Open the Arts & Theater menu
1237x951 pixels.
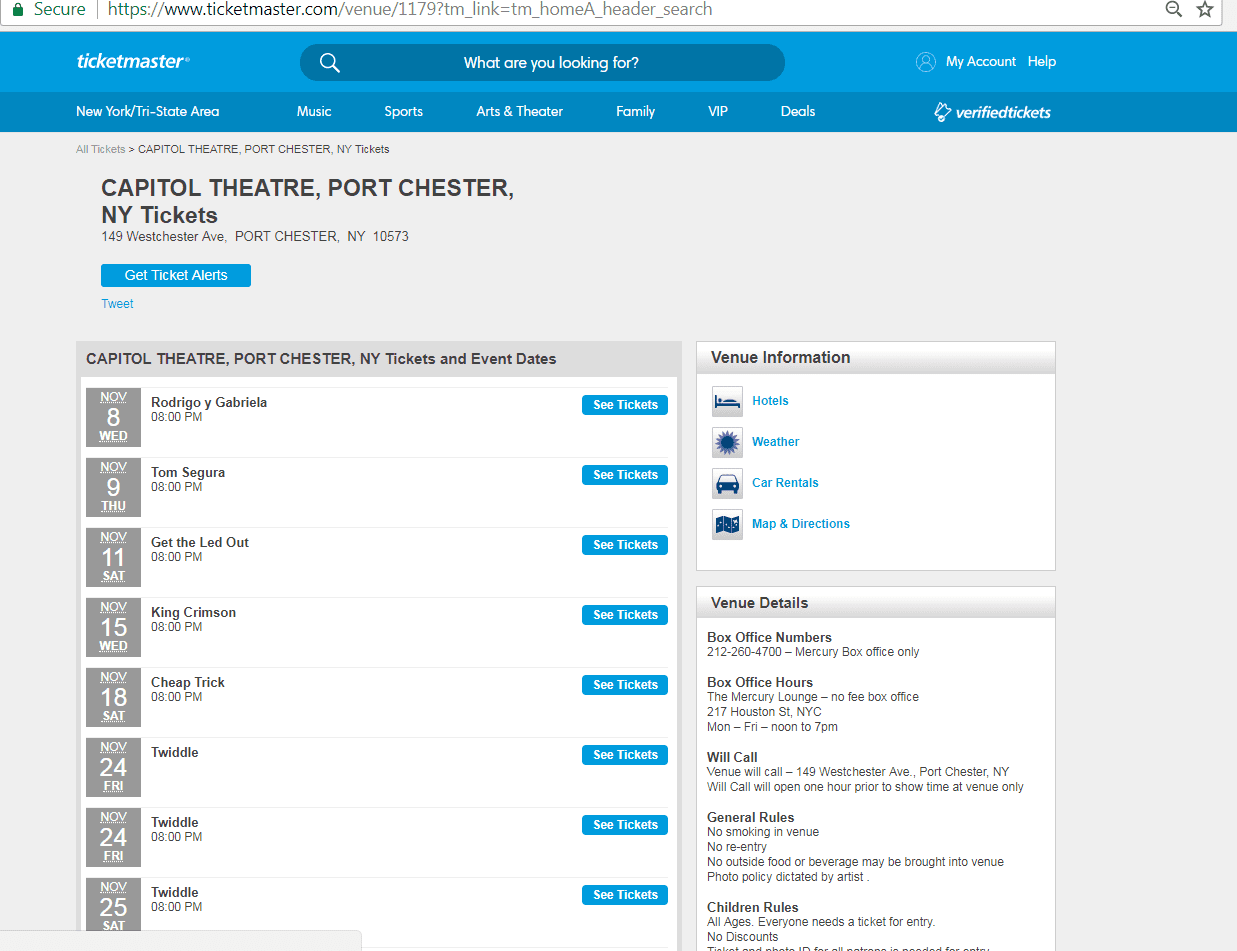pos(519,111)
